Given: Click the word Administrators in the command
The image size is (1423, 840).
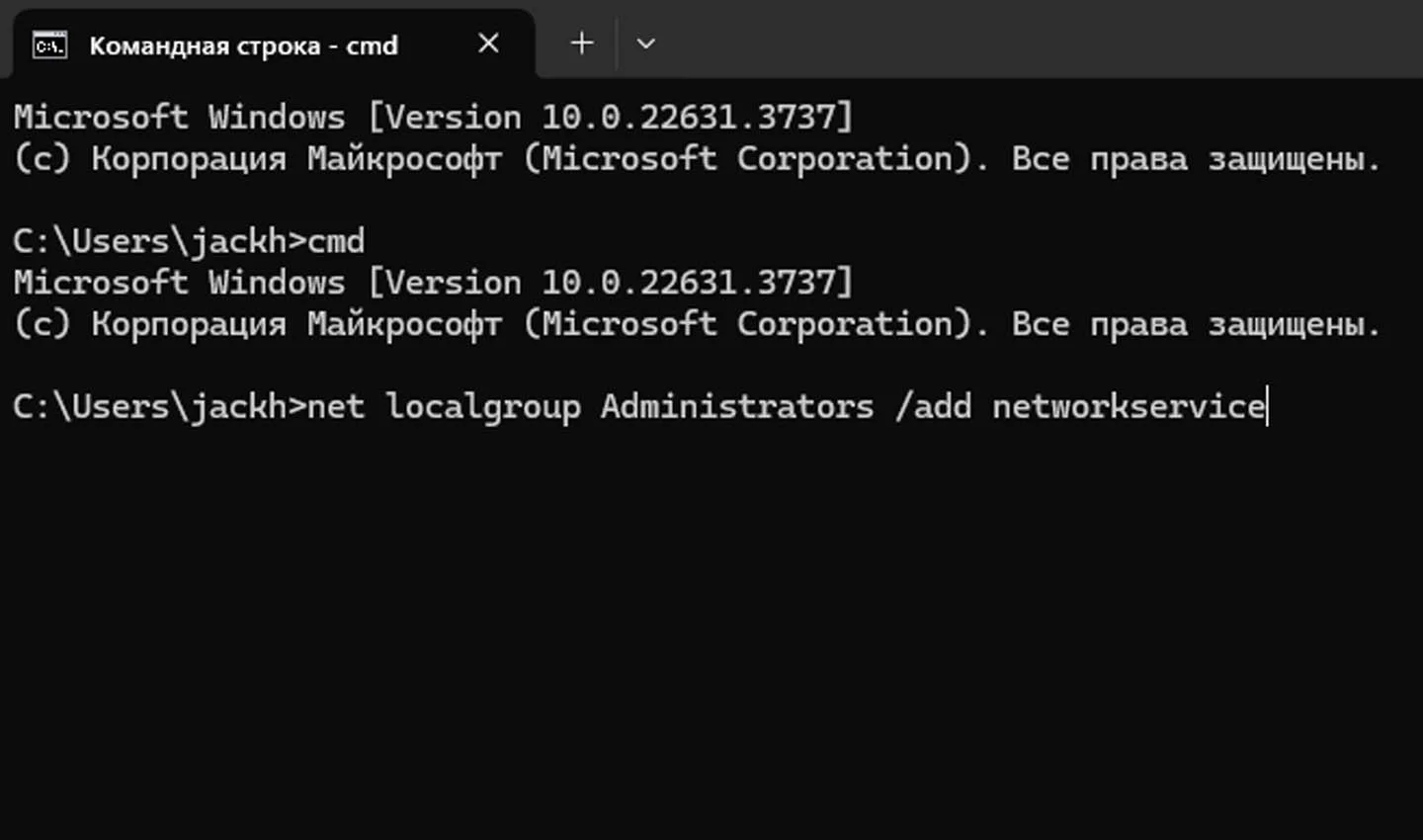Looking at the screenshot, I should (x=737, y=406).
